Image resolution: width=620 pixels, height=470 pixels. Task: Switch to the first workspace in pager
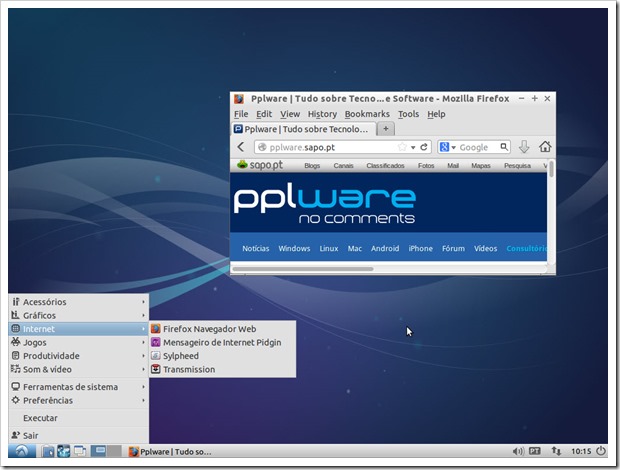click(98, 451)
